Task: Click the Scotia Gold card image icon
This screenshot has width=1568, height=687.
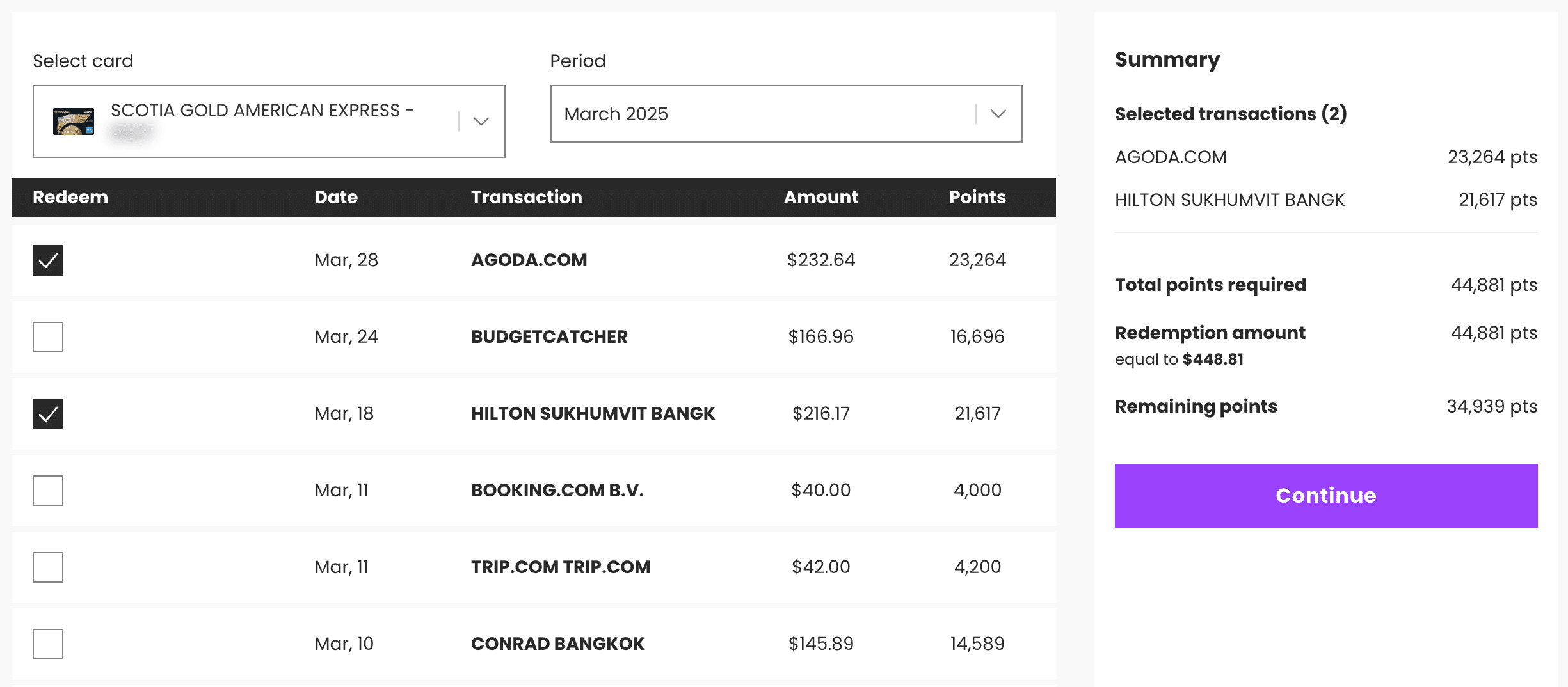Action: (x=74, y=122)
